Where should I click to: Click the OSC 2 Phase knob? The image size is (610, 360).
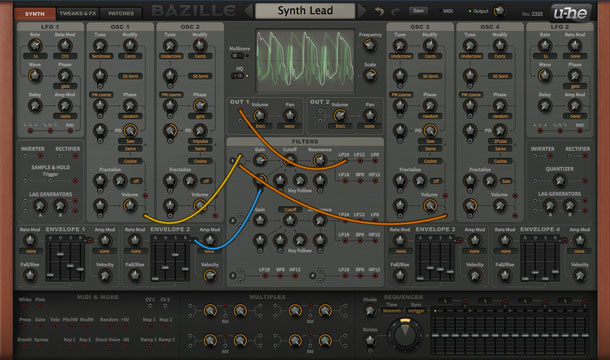(x=200, y=105)
